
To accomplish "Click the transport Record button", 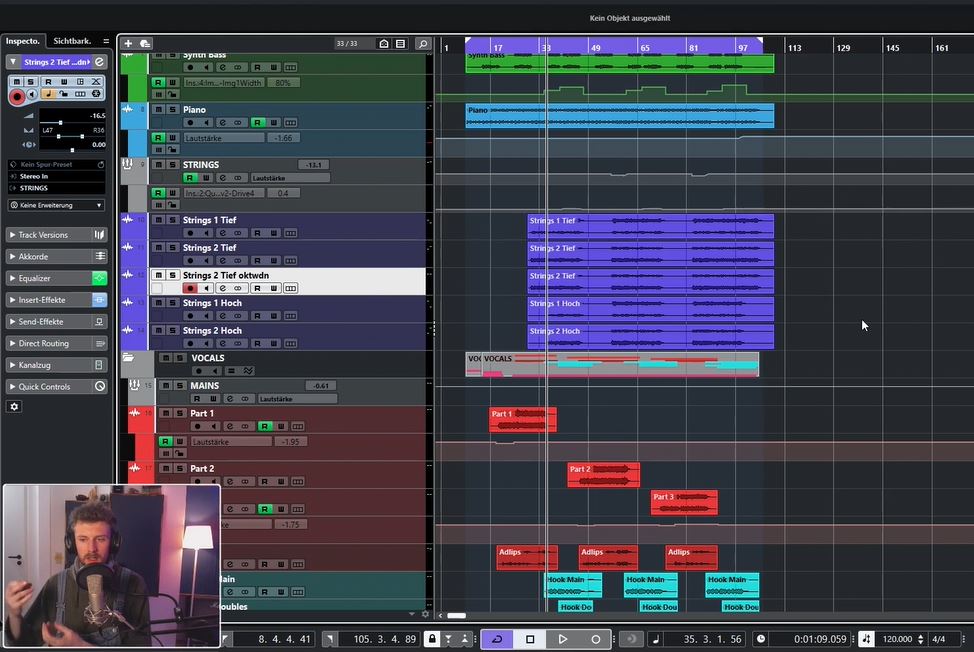I will 595,639.
